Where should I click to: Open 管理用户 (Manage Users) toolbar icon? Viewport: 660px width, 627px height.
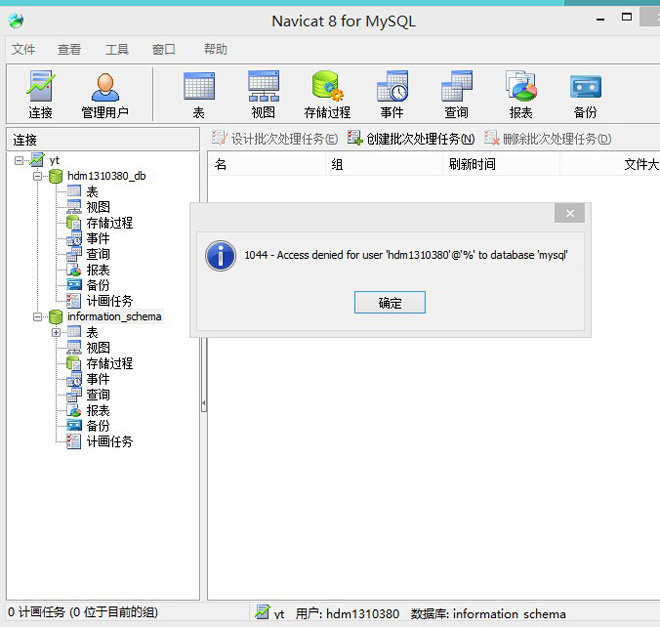pyautogui.click(x=105, y=95)
